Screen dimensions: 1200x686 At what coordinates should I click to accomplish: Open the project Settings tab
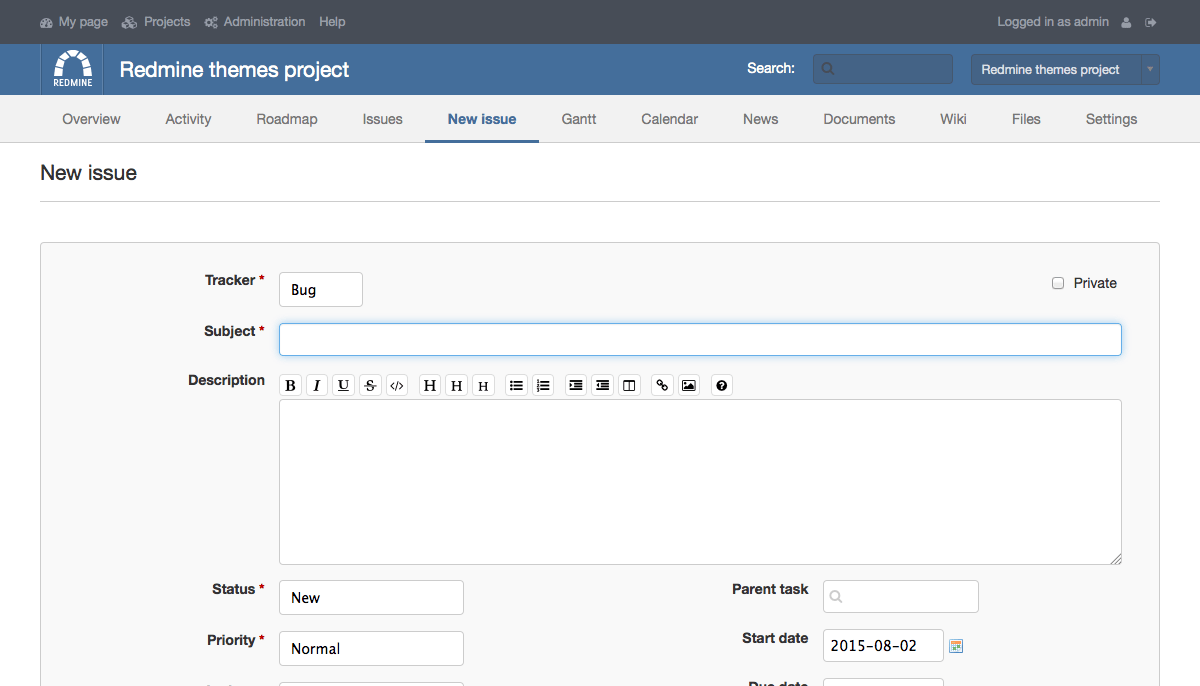1111,119
